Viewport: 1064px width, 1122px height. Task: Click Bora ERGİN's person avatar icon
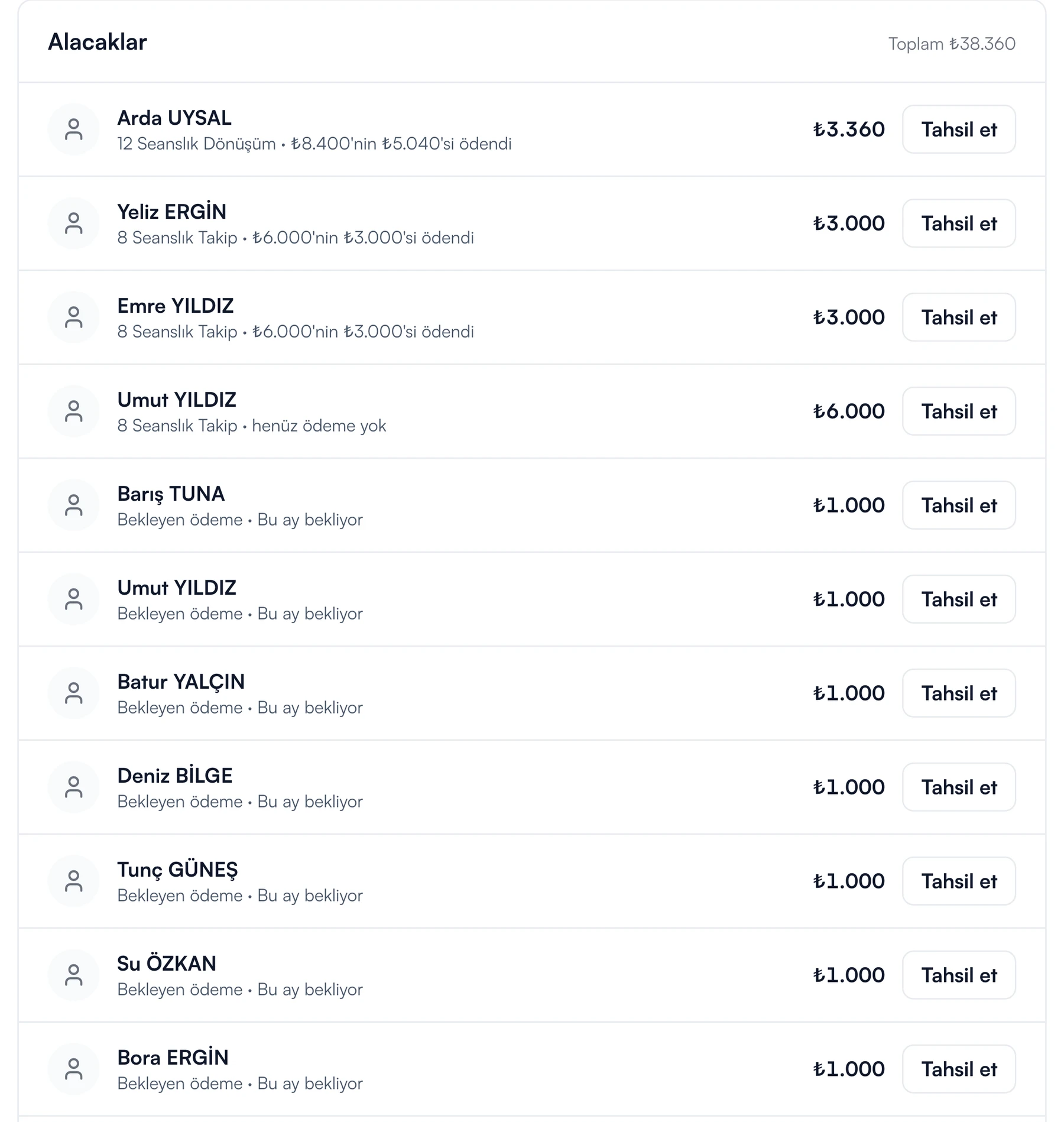click(73, 1069)
